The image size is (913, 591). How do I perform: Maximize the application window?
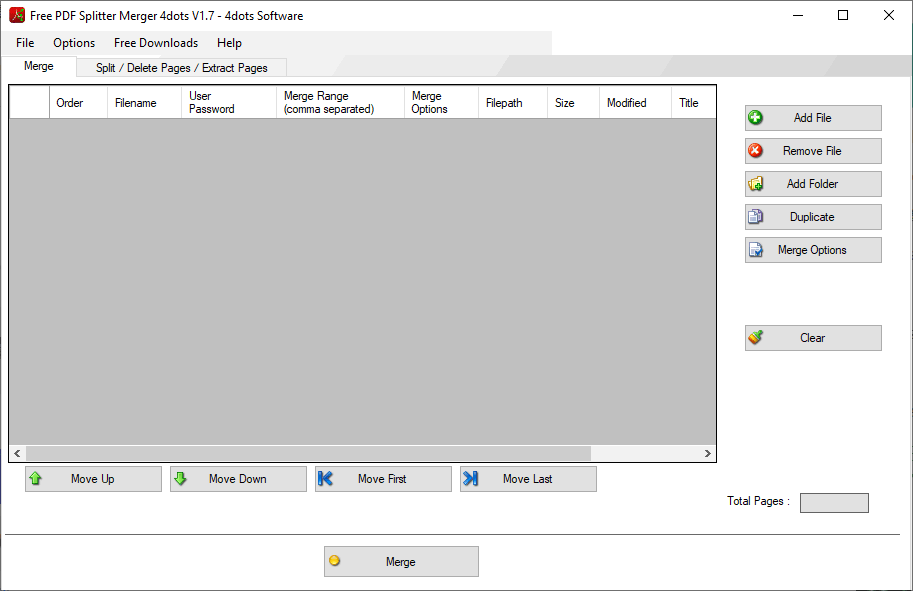click(843, 15)
